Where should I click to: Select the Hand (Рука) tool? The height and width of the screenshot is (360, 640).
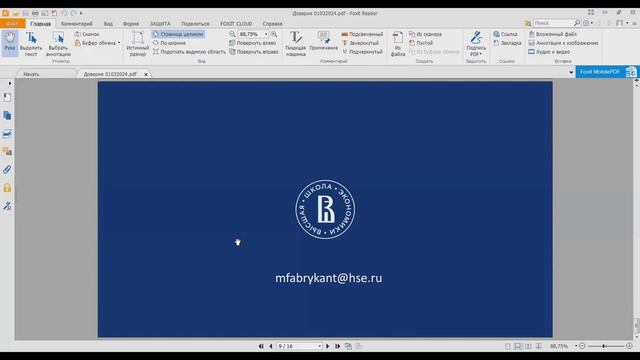[9, 42]
